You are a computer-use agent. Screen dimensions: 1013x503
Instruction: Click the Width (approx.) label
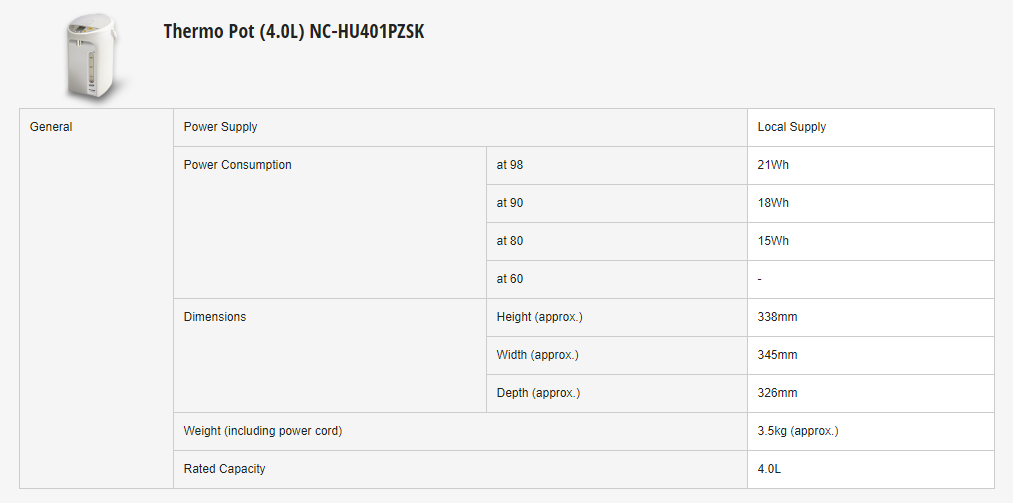[x=537, y=355]
